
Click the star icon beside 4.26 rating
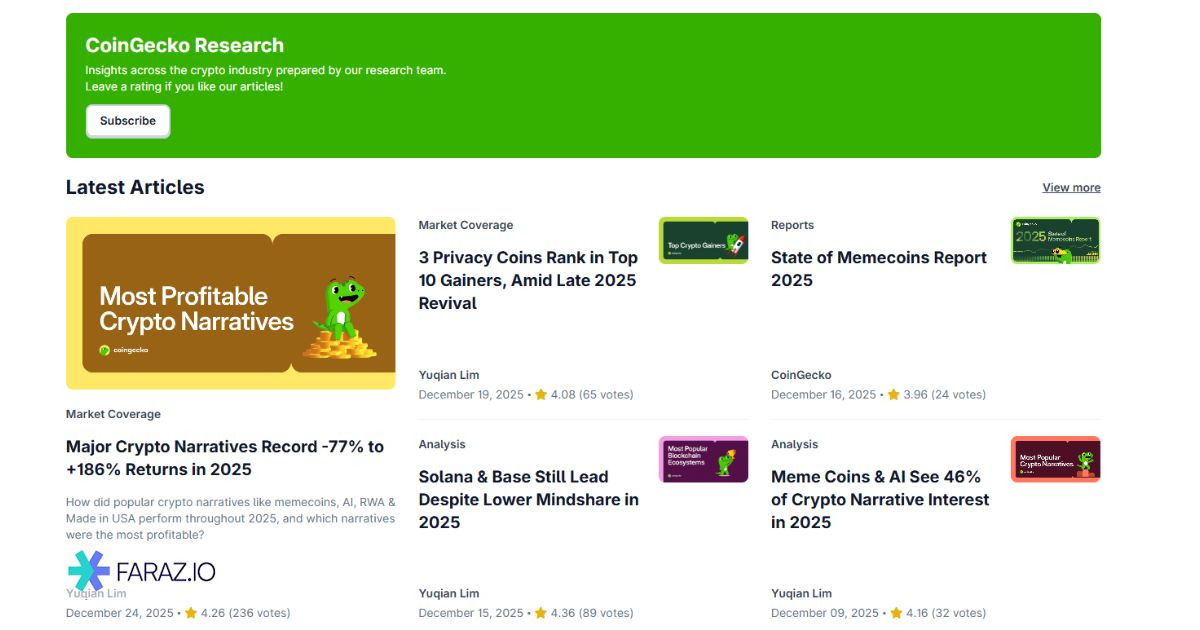[x=190, y=613]
